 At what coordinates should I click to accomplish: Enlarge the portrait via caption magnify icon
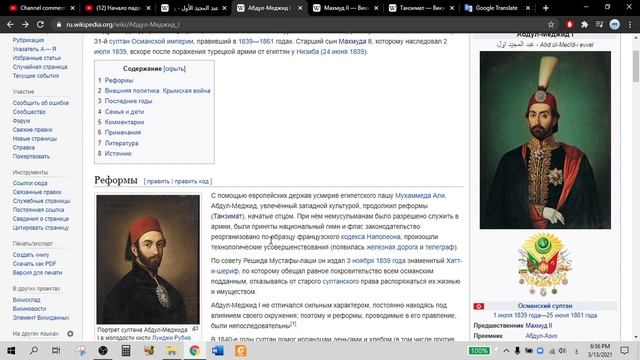pyautogui.click(x=195, y=329)
